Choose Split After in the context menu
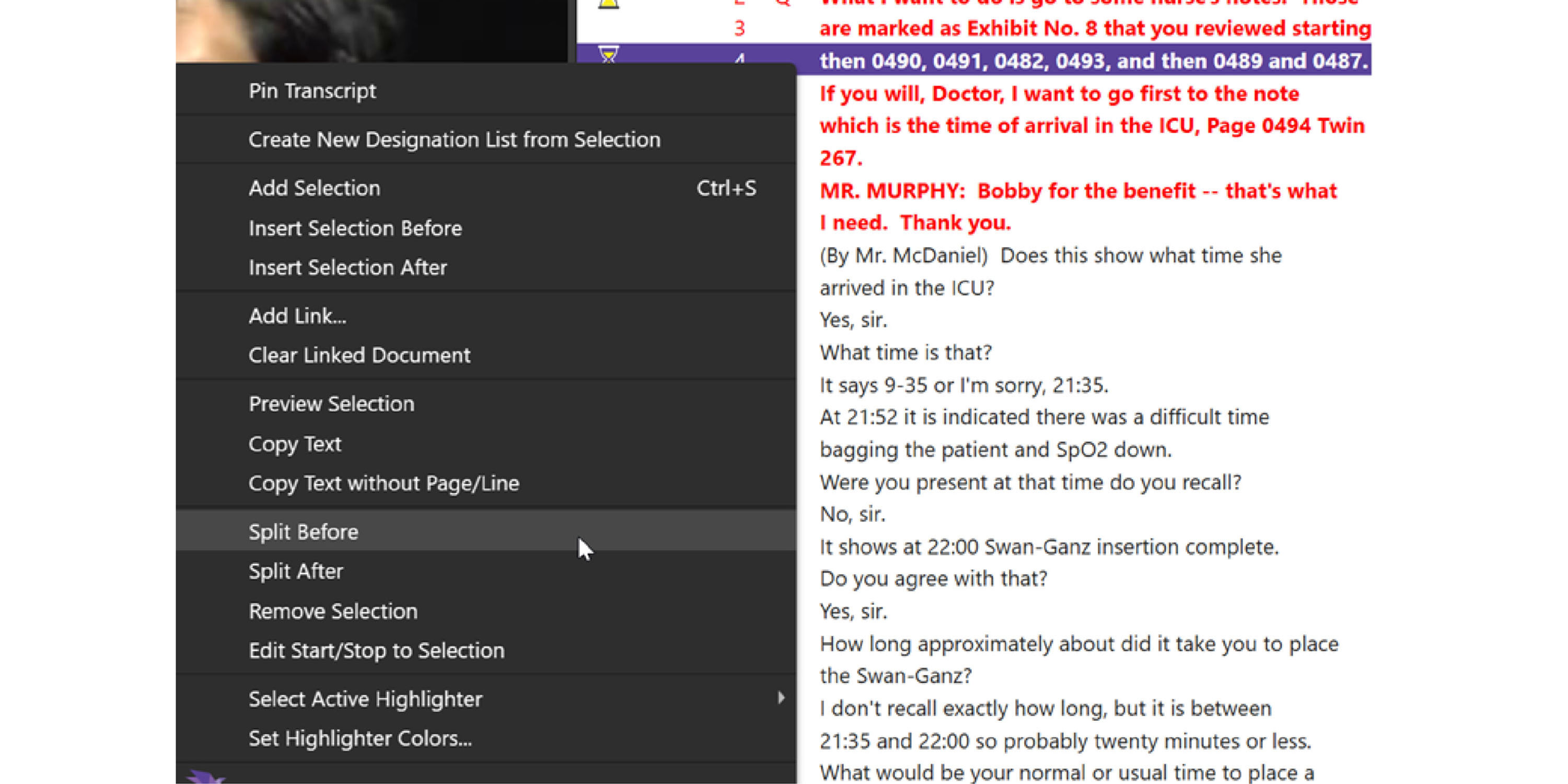This screenshot has height=784, width=1568. coord(296,571)
